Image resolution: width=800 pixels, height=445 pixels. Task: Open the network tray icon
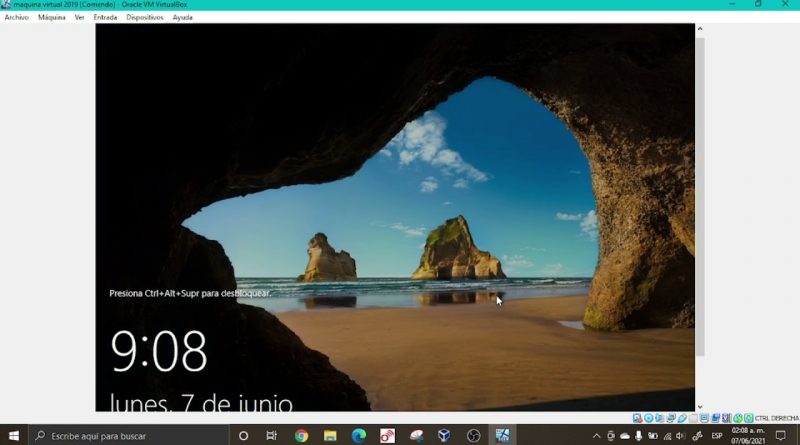(667, 436)
